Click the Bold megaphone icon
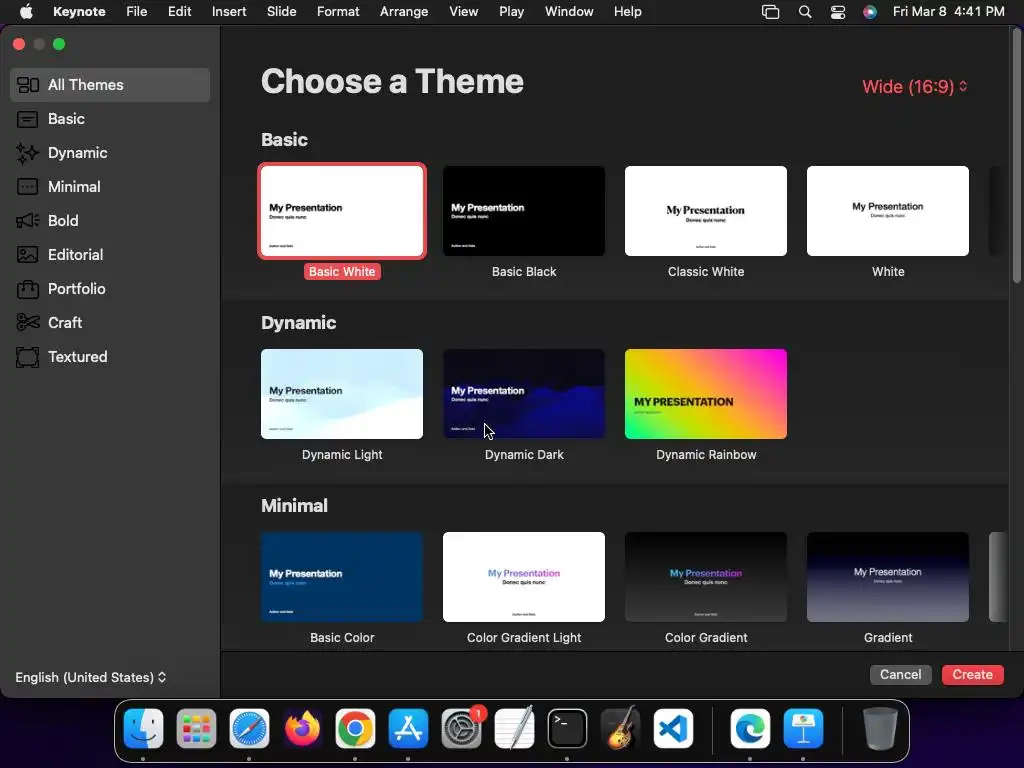The height and width of the screenshot is (768, 1024). tap(27, 221)
